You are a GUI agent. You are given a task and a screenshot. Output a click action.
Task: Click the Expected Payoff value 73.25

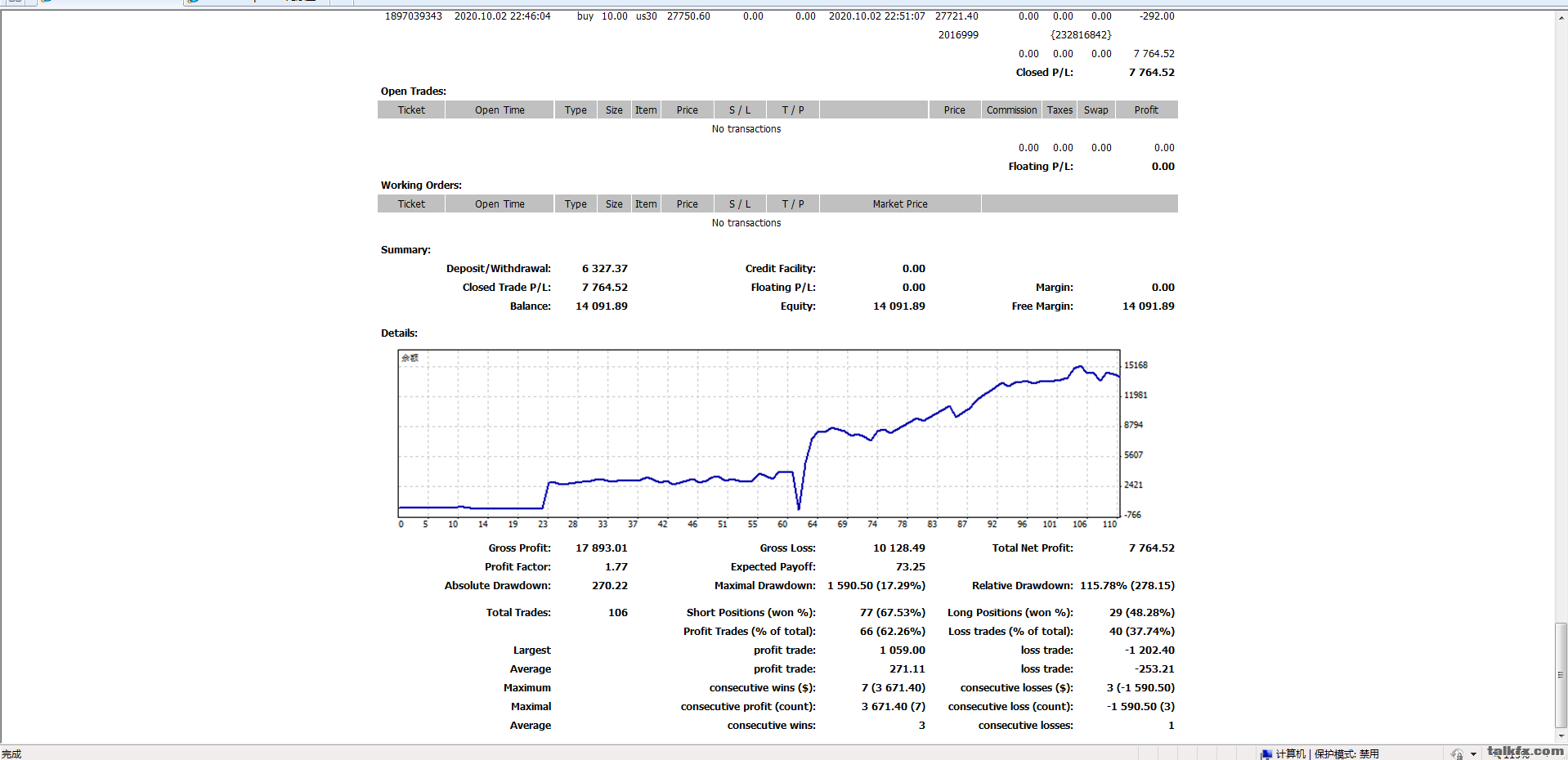coord(911,567)
